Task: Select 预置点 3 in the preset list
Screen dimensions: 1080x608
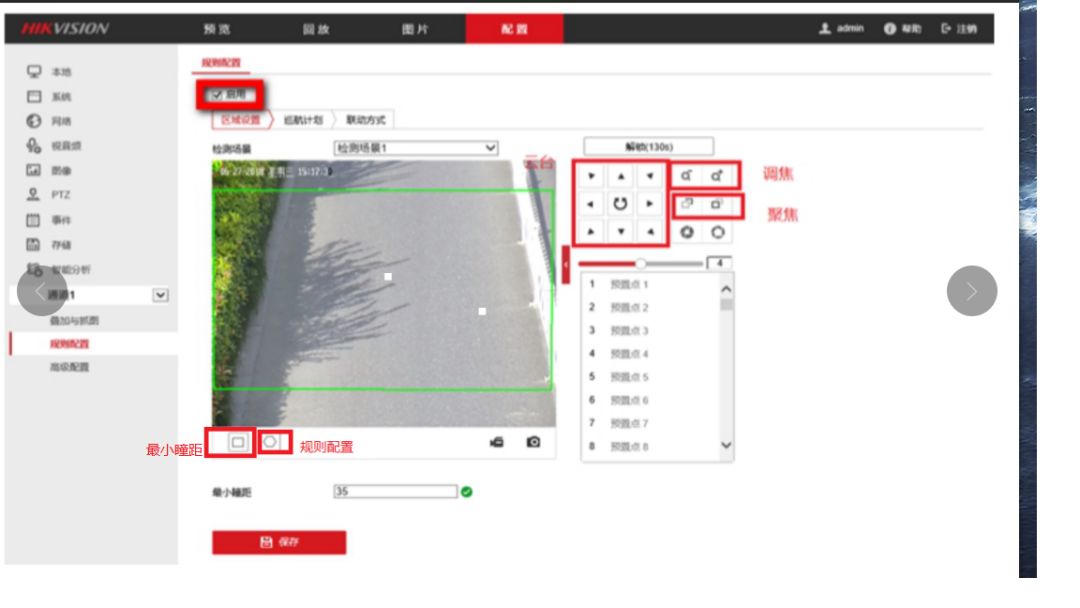Action: pos(630,331)
